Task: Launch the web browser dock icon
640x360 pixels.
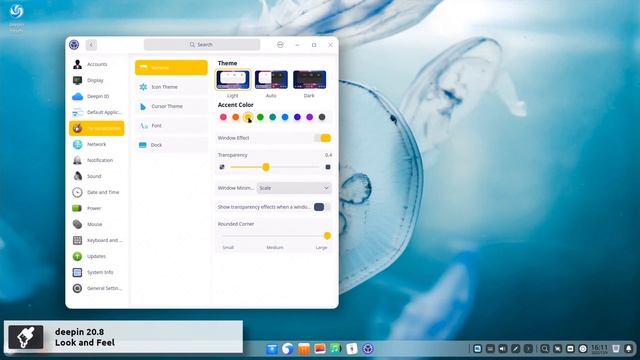Action: (288, 349)
